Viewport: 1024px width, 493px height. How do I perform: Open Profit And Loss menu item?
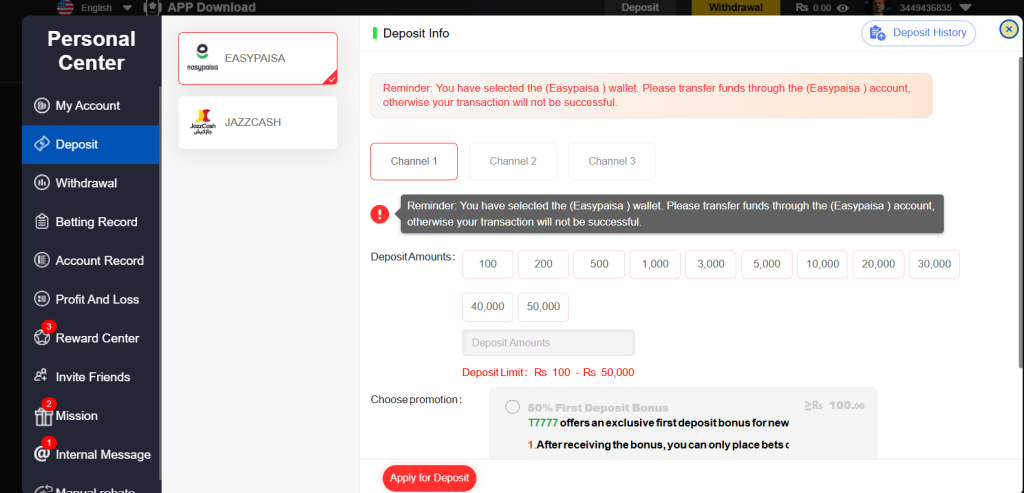point(91,299)
